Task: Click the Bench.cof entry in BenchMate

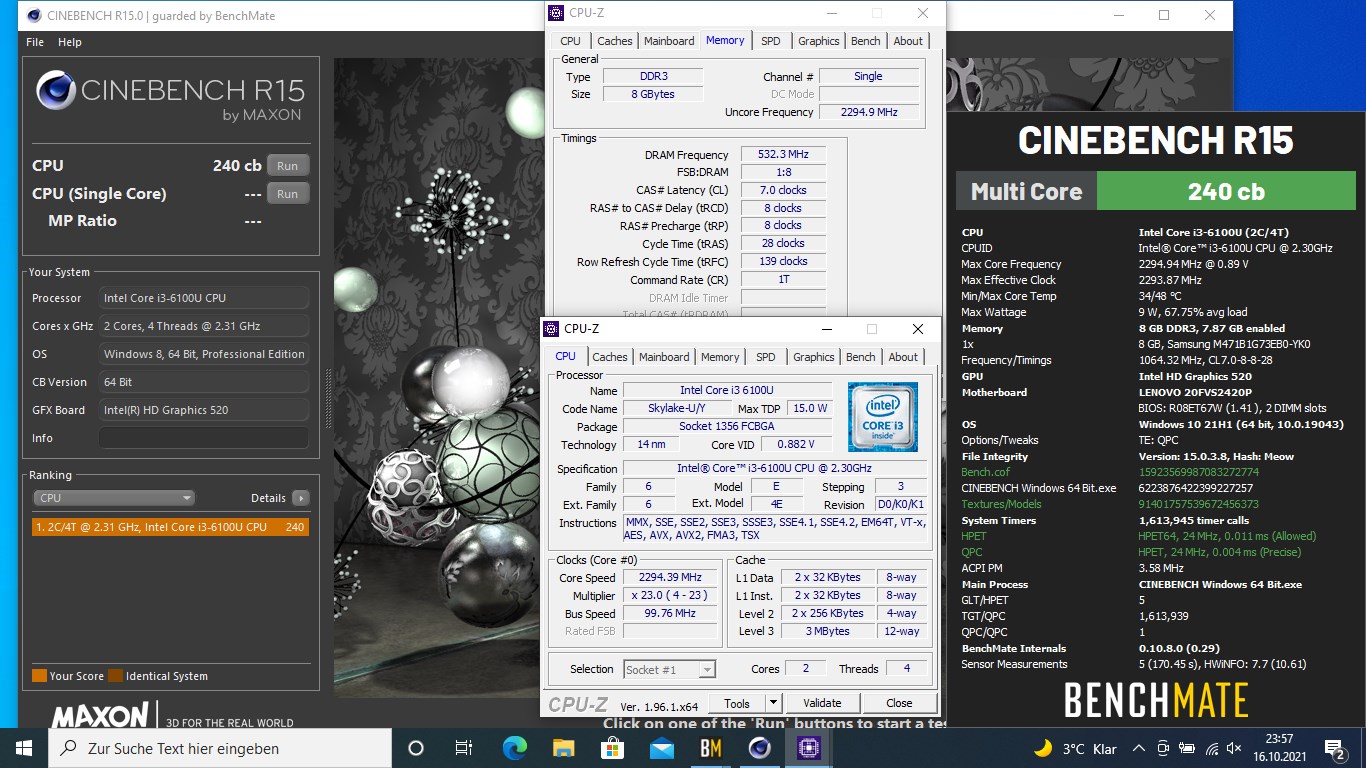Action: tap(985, 472)
